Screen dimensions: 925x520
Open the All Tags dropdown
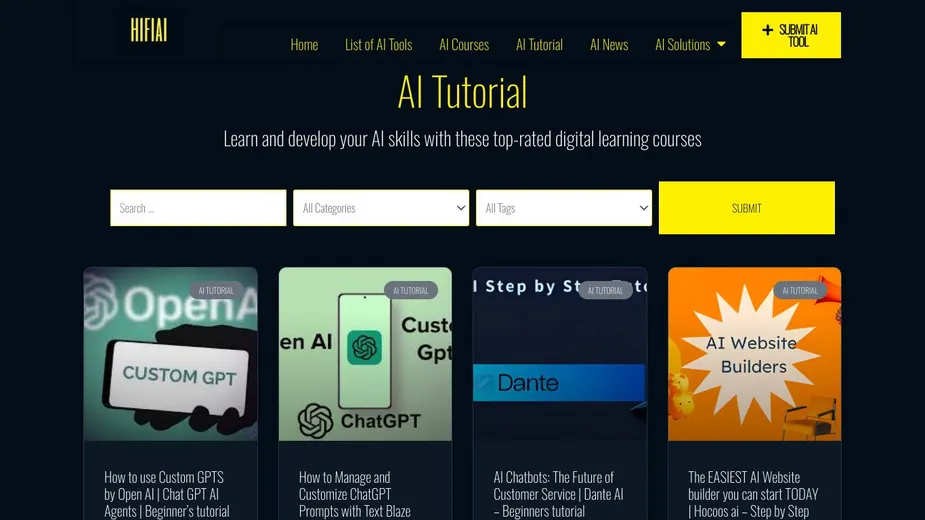click(564, 208)
